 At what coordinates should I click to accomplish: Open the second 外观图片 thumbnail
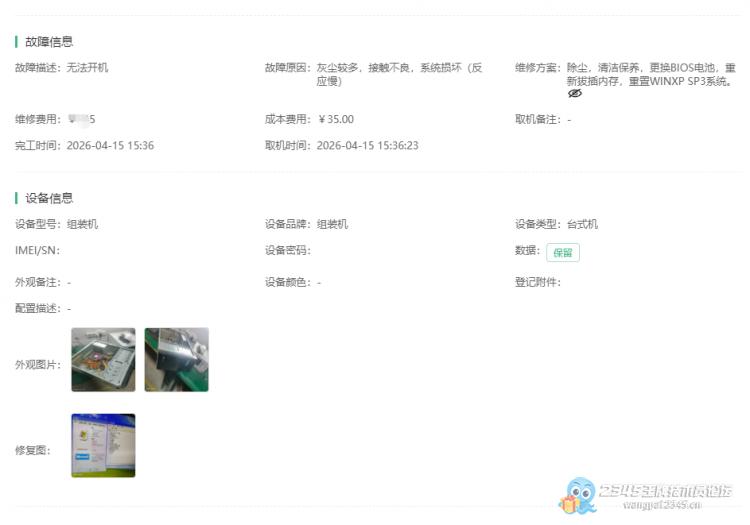(x=176, y=360)
